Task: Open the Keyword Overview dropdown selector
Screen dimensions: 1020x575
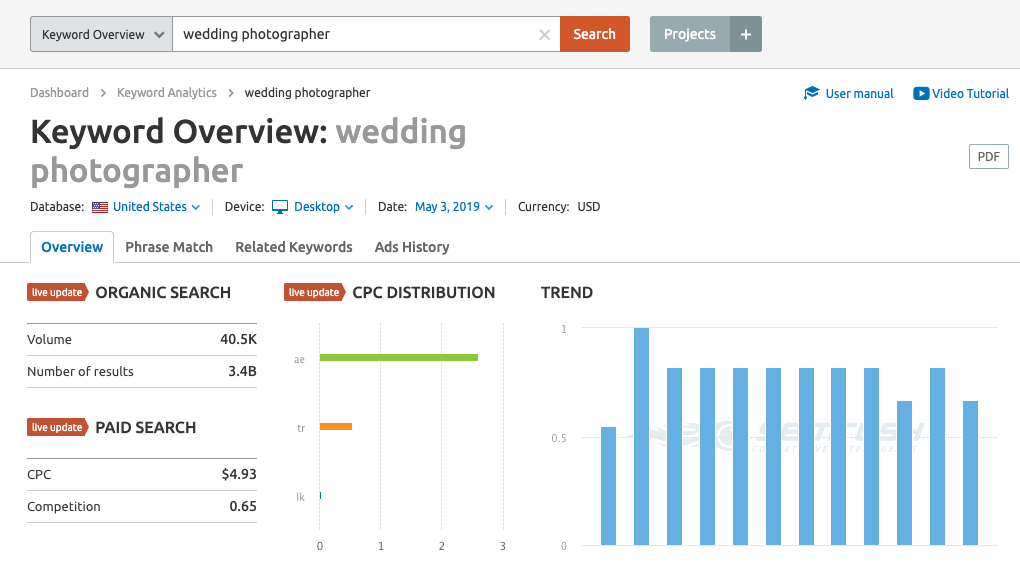Action: click(x=101, y=34)
